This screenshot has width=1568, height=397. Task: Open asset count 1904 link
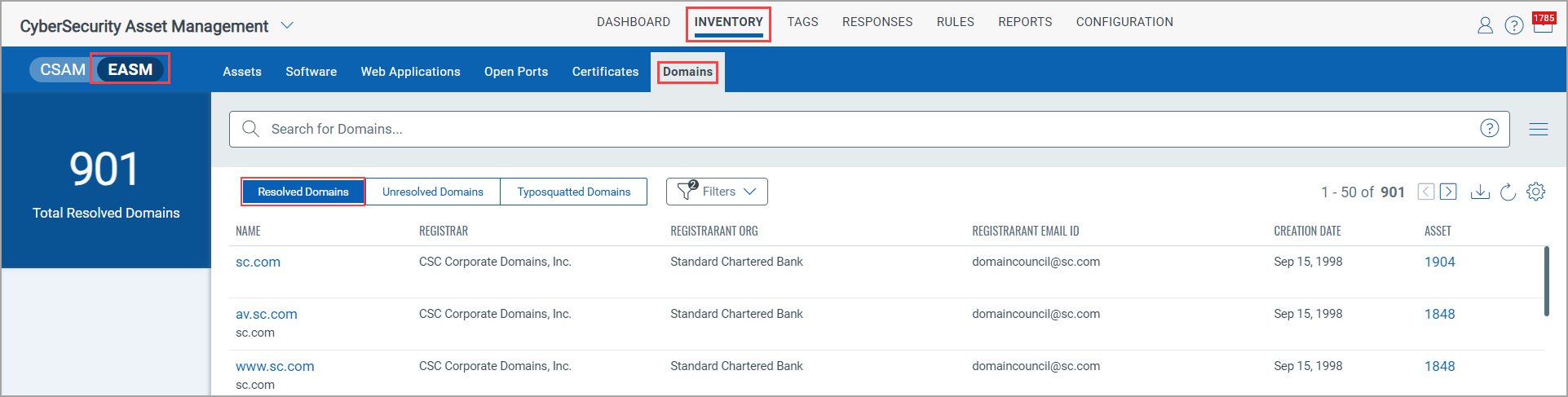(x=1440, y=262)
